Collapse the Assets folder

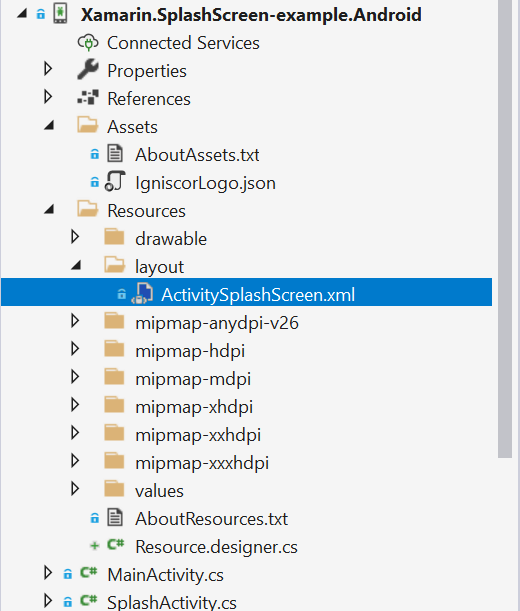point(49,125)
